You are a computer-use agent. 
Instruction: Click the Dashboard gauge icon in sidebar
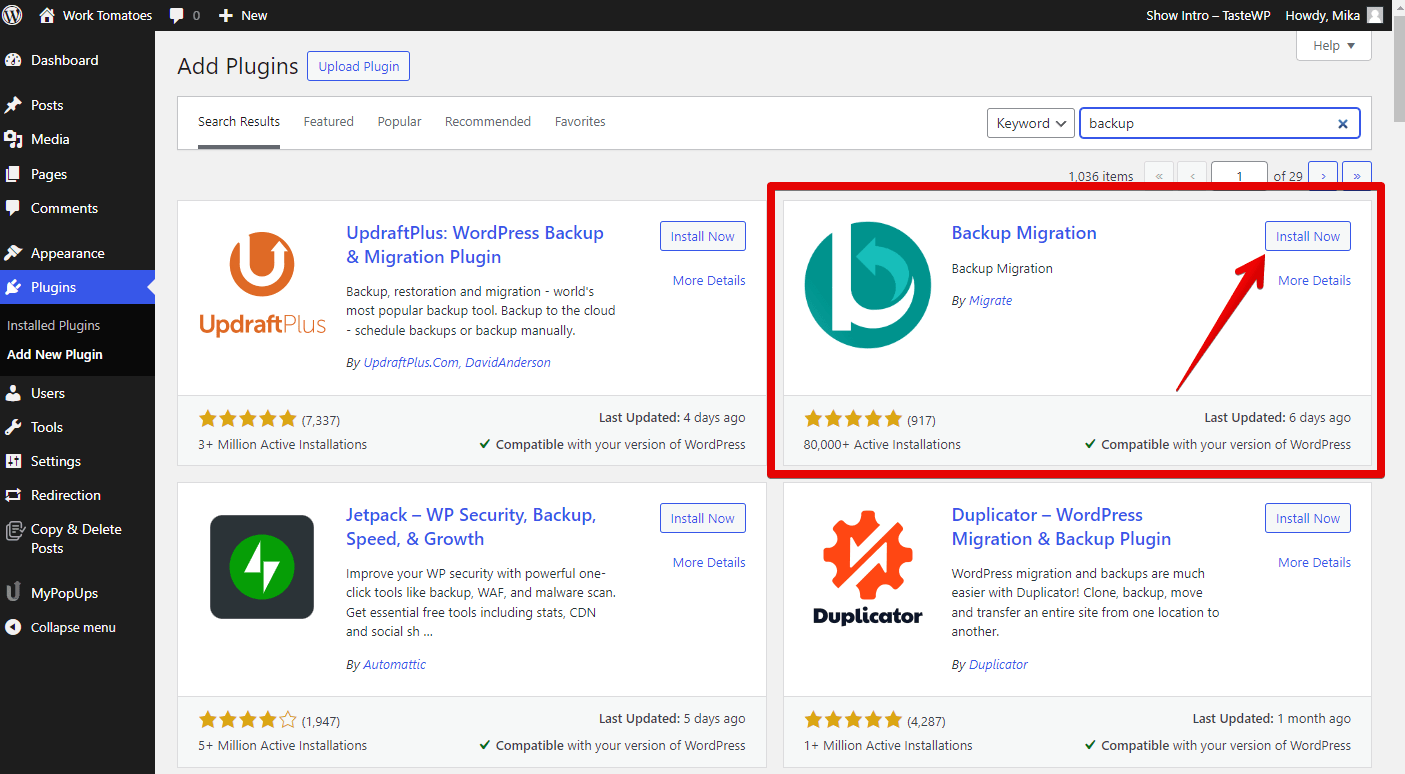[x=13, y=60]
